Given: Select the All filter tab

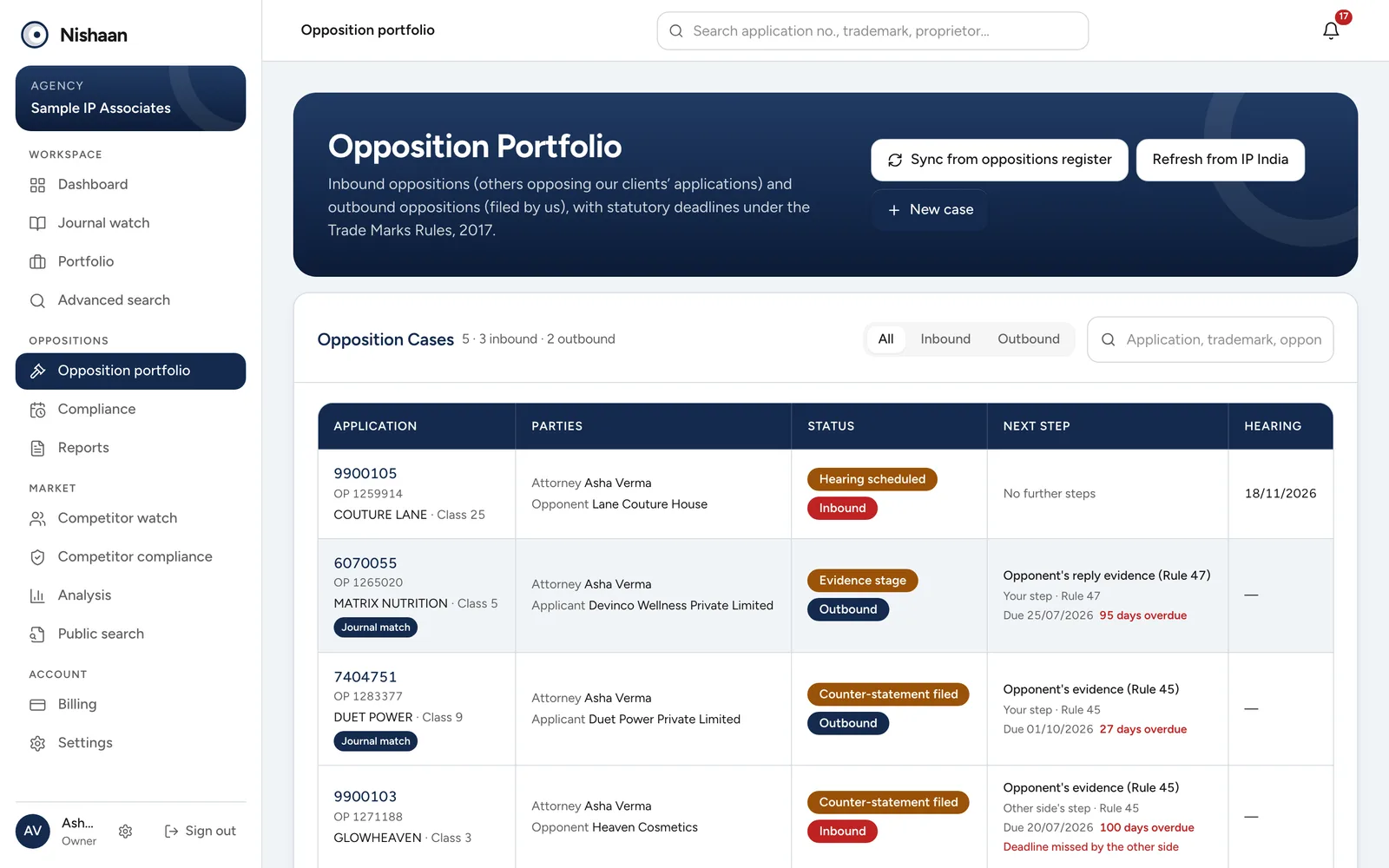Looking at the screenshot, I should point(885,339).
